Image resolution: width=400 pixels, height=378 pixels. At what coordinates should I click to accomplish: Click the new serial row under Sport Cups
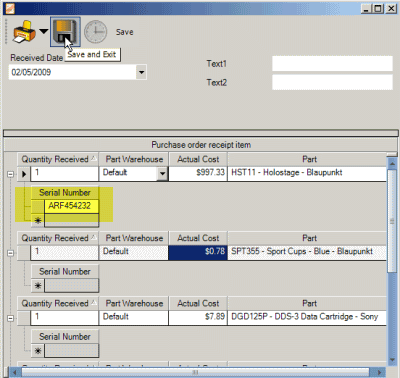click(71, 286)
